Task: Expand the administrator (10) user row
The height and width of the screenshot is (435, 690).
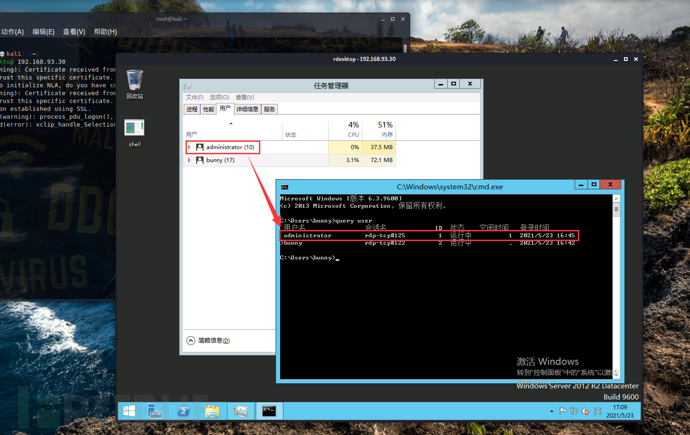Action: [x=189, y=147]
